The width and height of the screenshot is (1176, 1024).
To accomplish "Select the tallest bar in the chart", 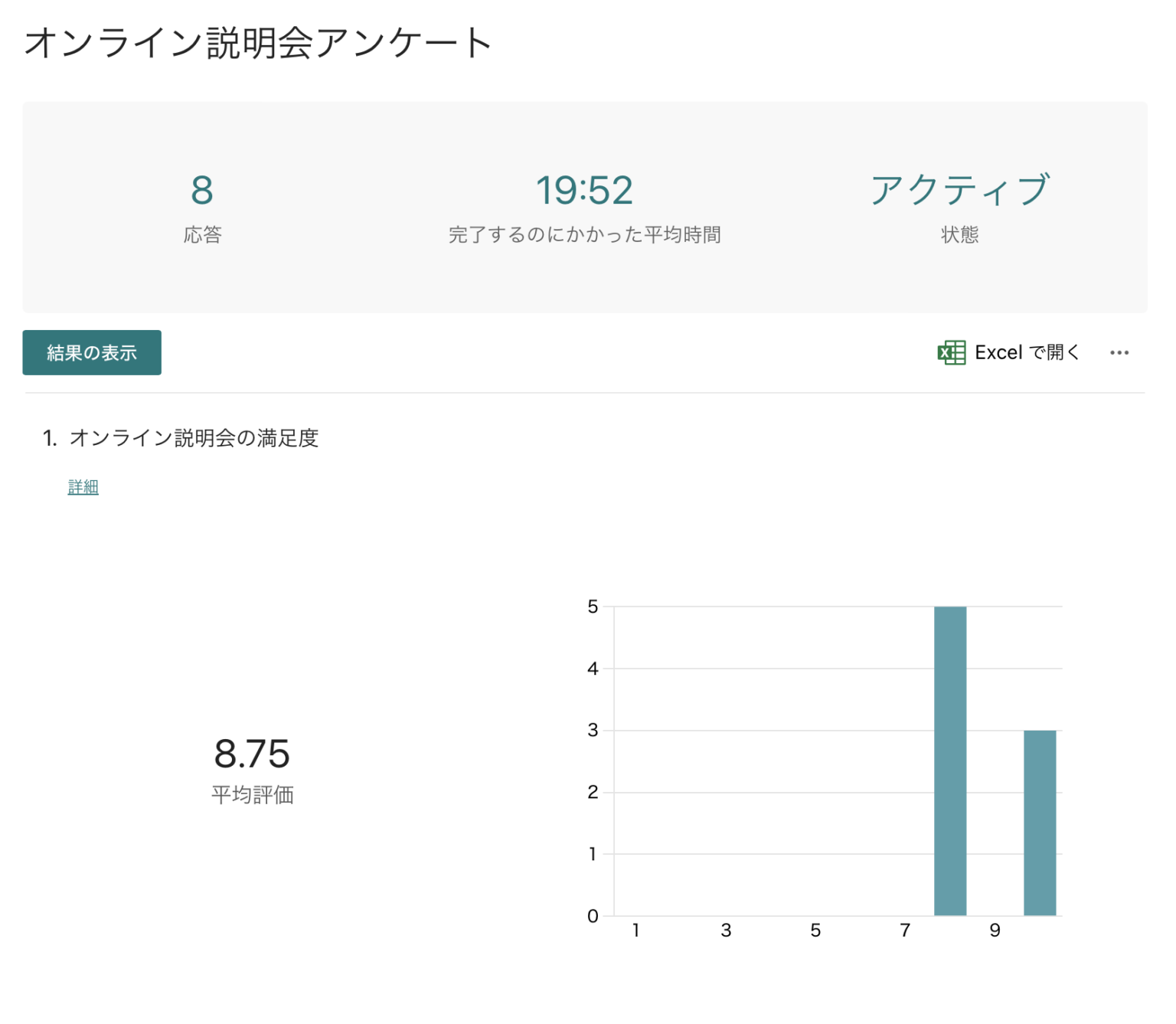I will [x=949, y=761].
